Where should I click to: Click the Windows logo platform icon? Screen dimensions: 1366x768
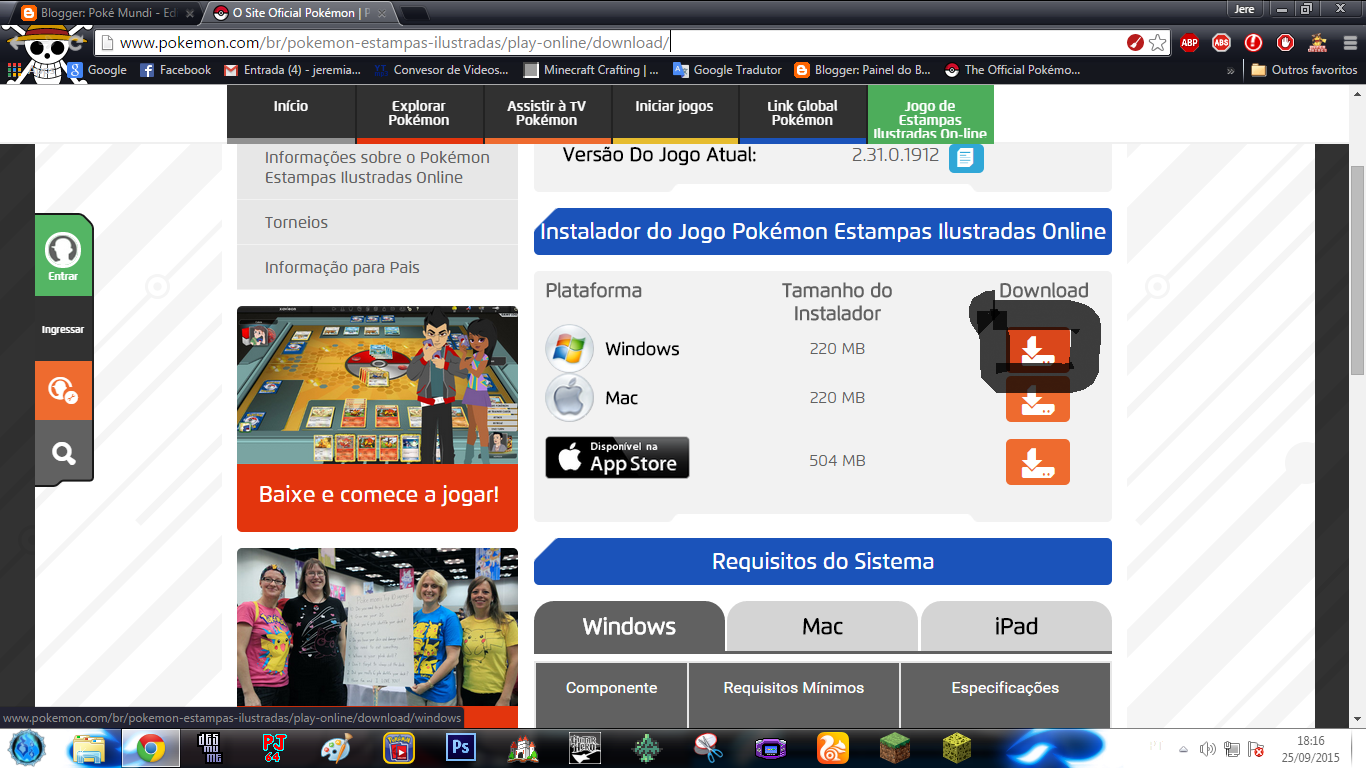(569, 349)
